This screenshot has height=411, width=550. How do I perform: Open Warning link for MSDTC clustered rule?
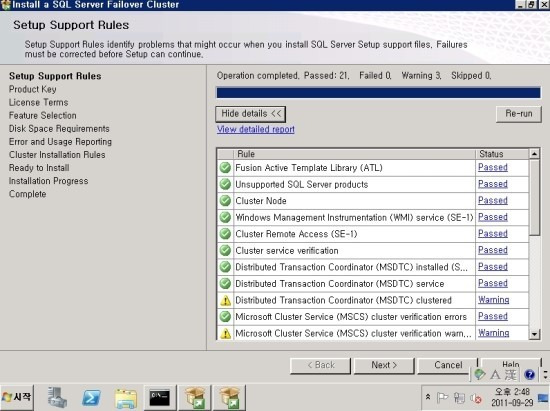(x=494, y=300)
